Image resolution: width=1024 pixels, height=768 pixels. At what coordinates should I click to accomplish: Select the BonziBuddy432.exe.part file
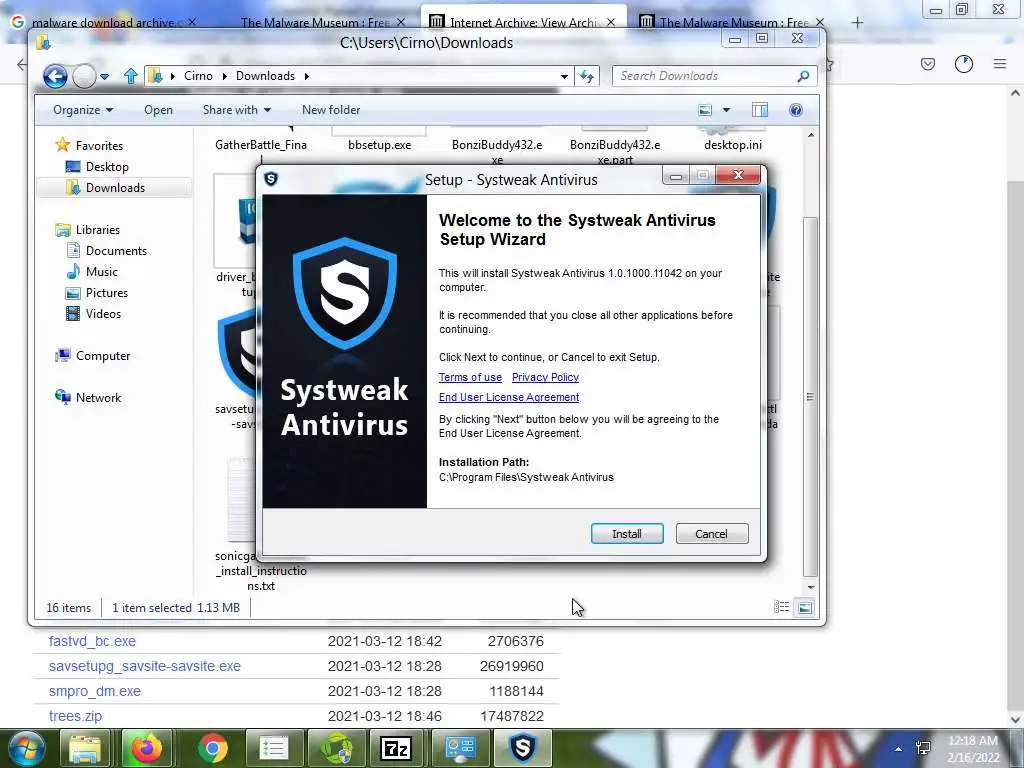tap(615, 151)
